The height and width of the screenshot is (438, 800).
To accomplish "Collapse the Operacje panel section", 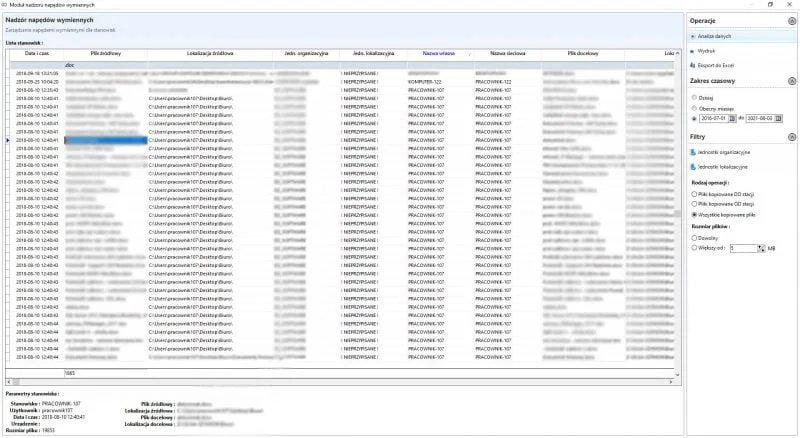I will click(791, 21).
